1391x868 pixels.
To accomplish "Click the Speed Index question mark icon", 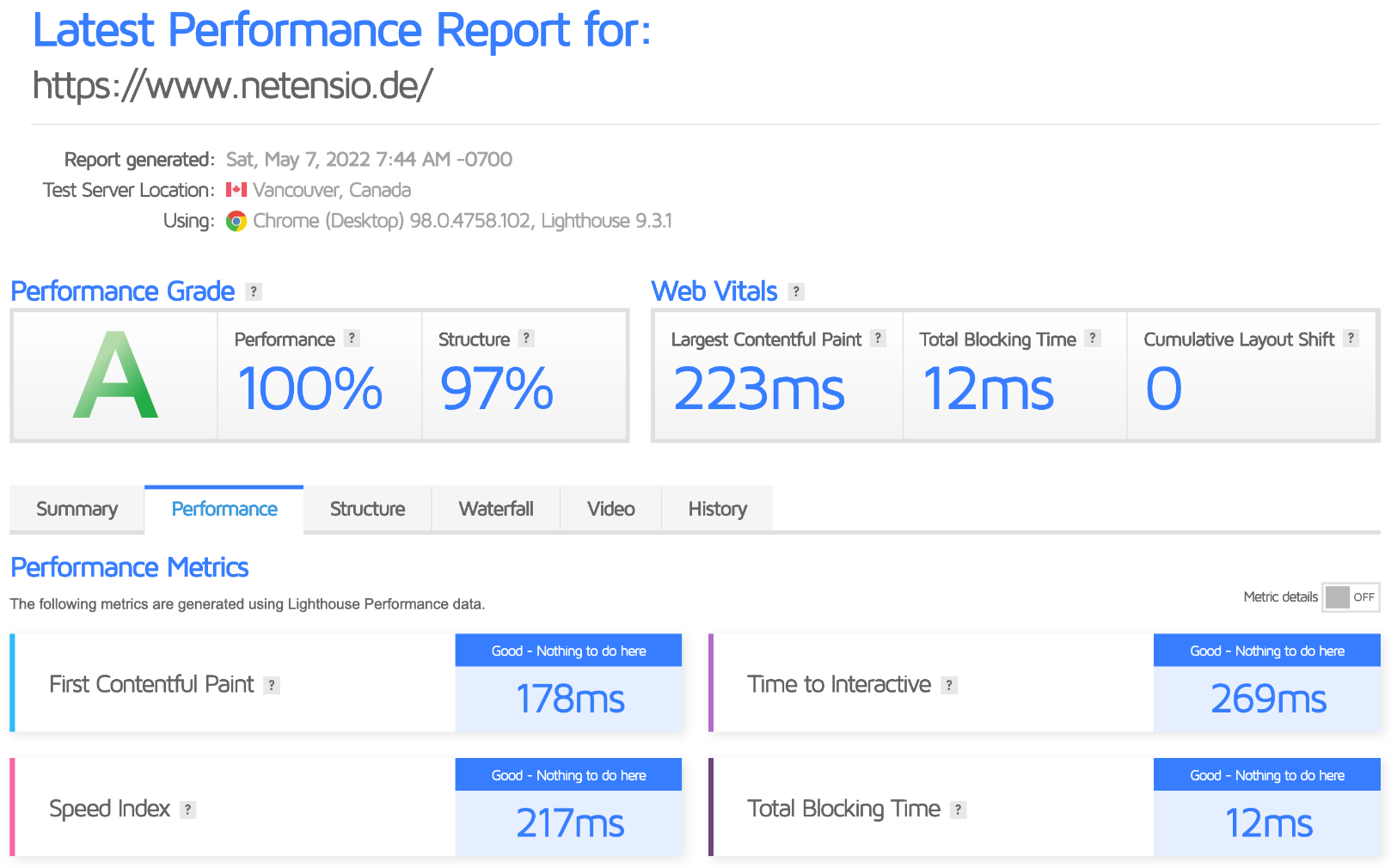I will click(x=188, y=810).
